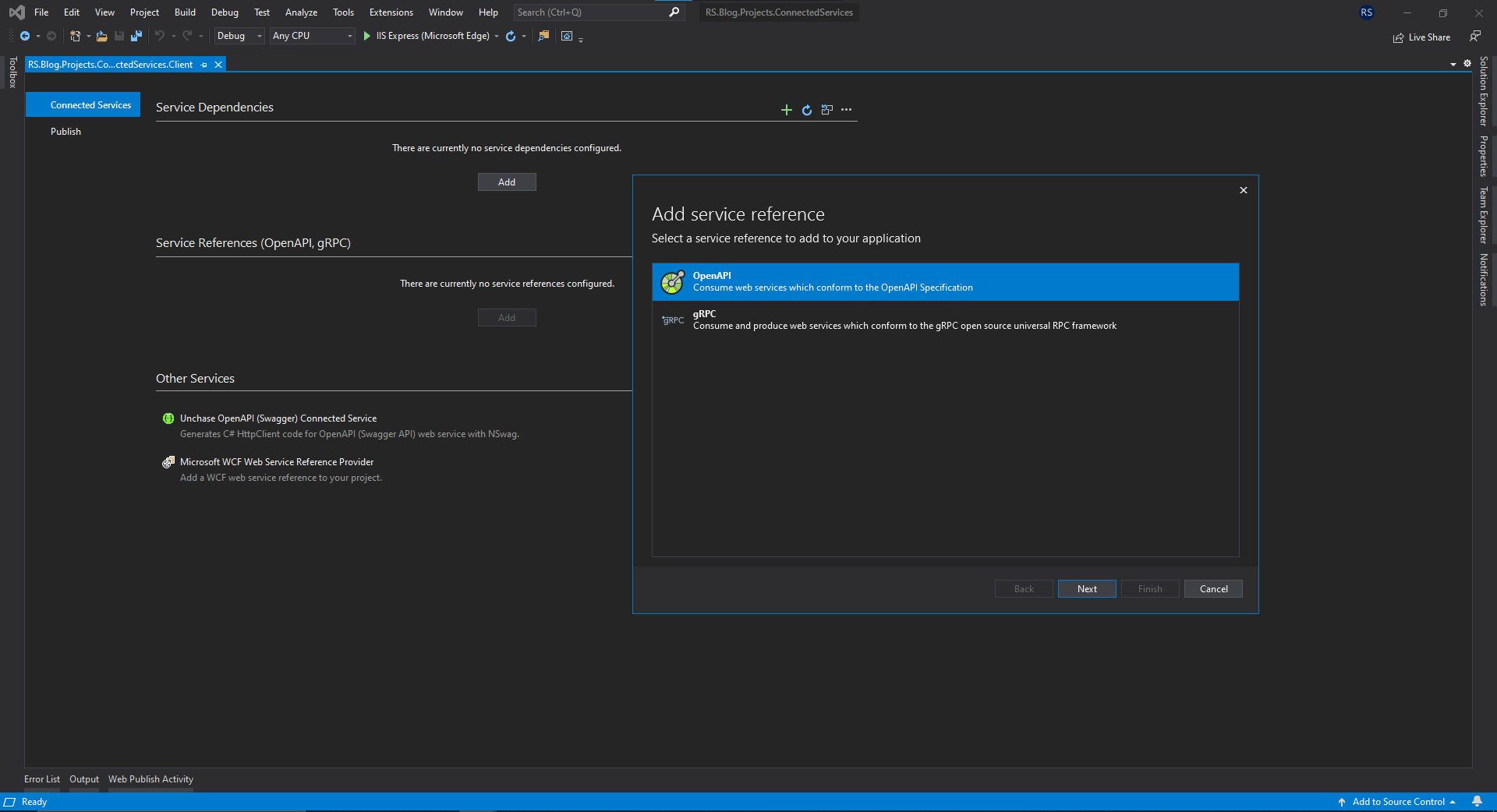Add a service dependency with the green plus
This screenshot has width=1497, height=812.
(x=787, y=110)
